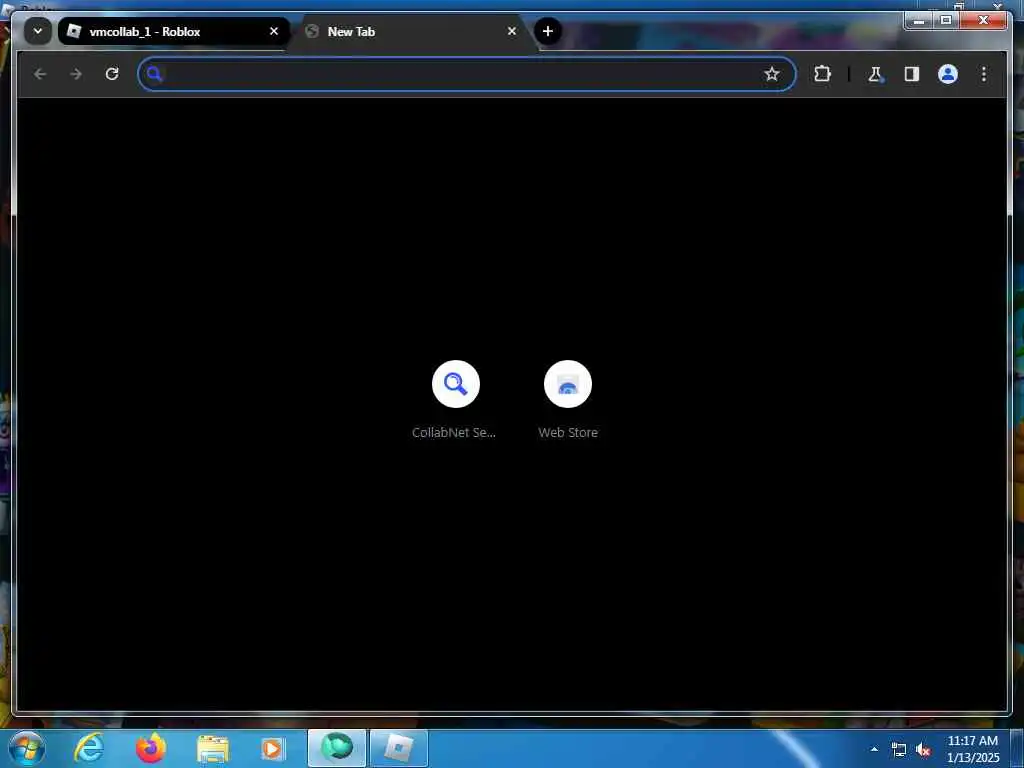Show hidden tray icons arrow
The image size is (1024, 768).
tap(874, 749)
